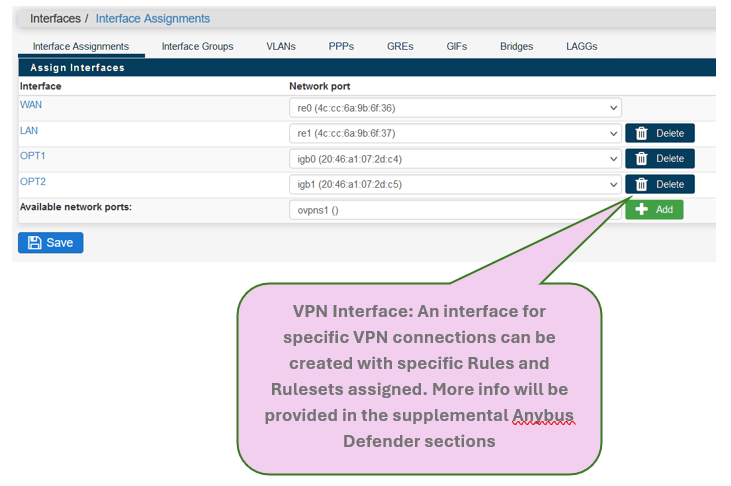731x486 pixels.
Task: Switch to the GIFs tab
Action: coord(458,47)
